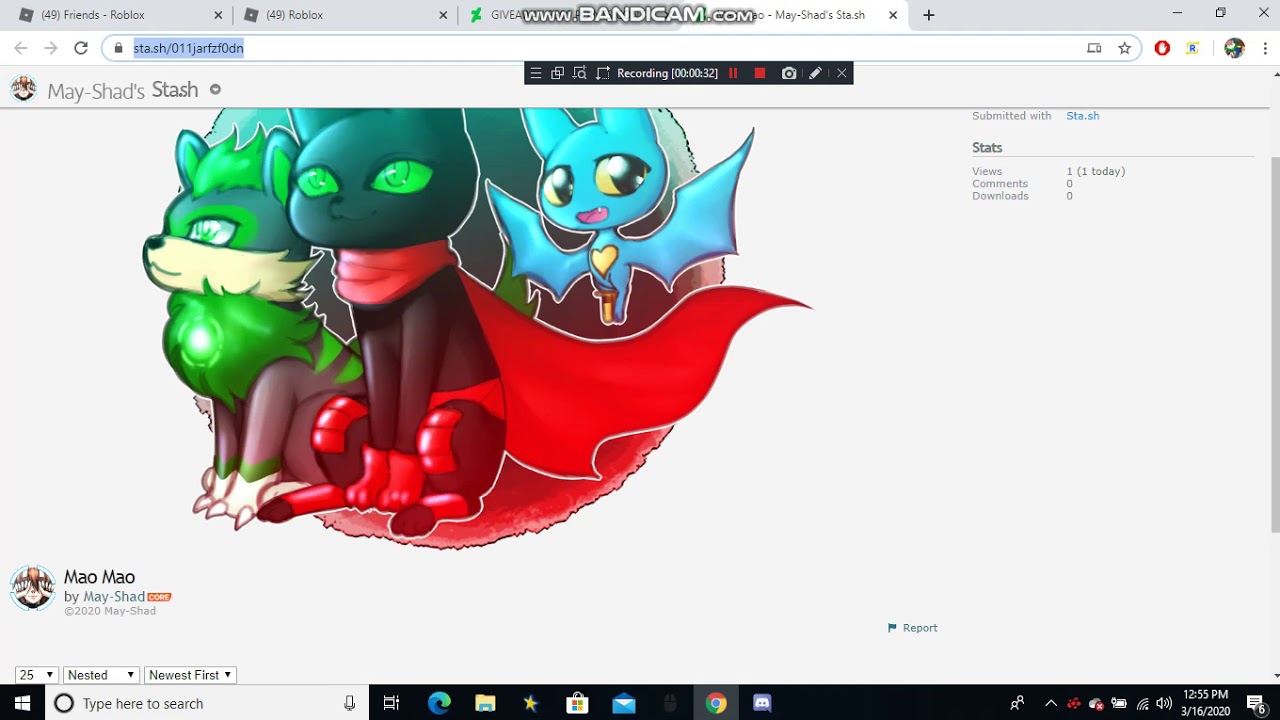View site security lock info

coord(118,48)
